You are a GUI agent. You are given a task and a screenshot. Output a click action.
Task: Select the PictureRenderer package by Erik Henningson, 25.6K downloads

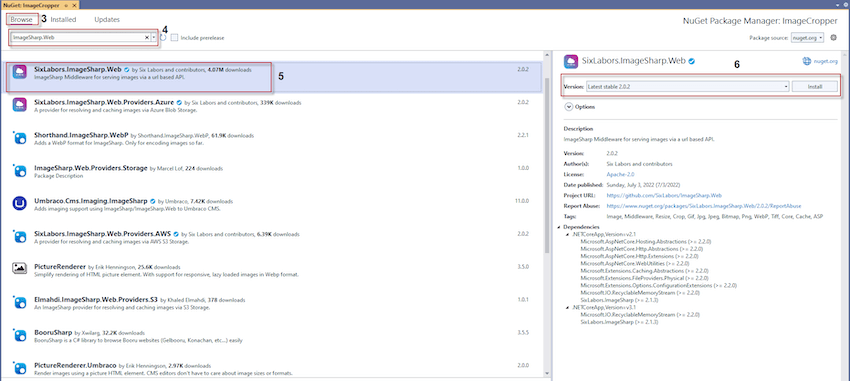click(60, 267)
